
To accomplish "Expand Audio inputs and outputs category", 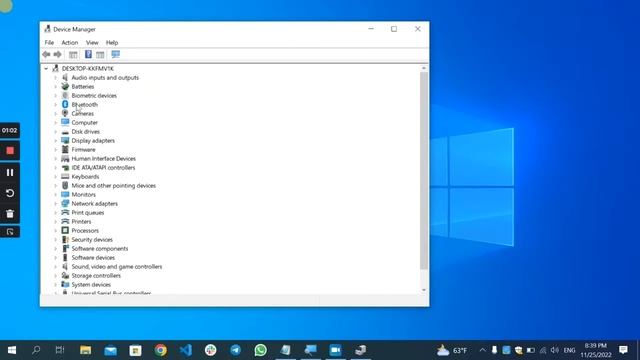I will (x=56, y=78).
